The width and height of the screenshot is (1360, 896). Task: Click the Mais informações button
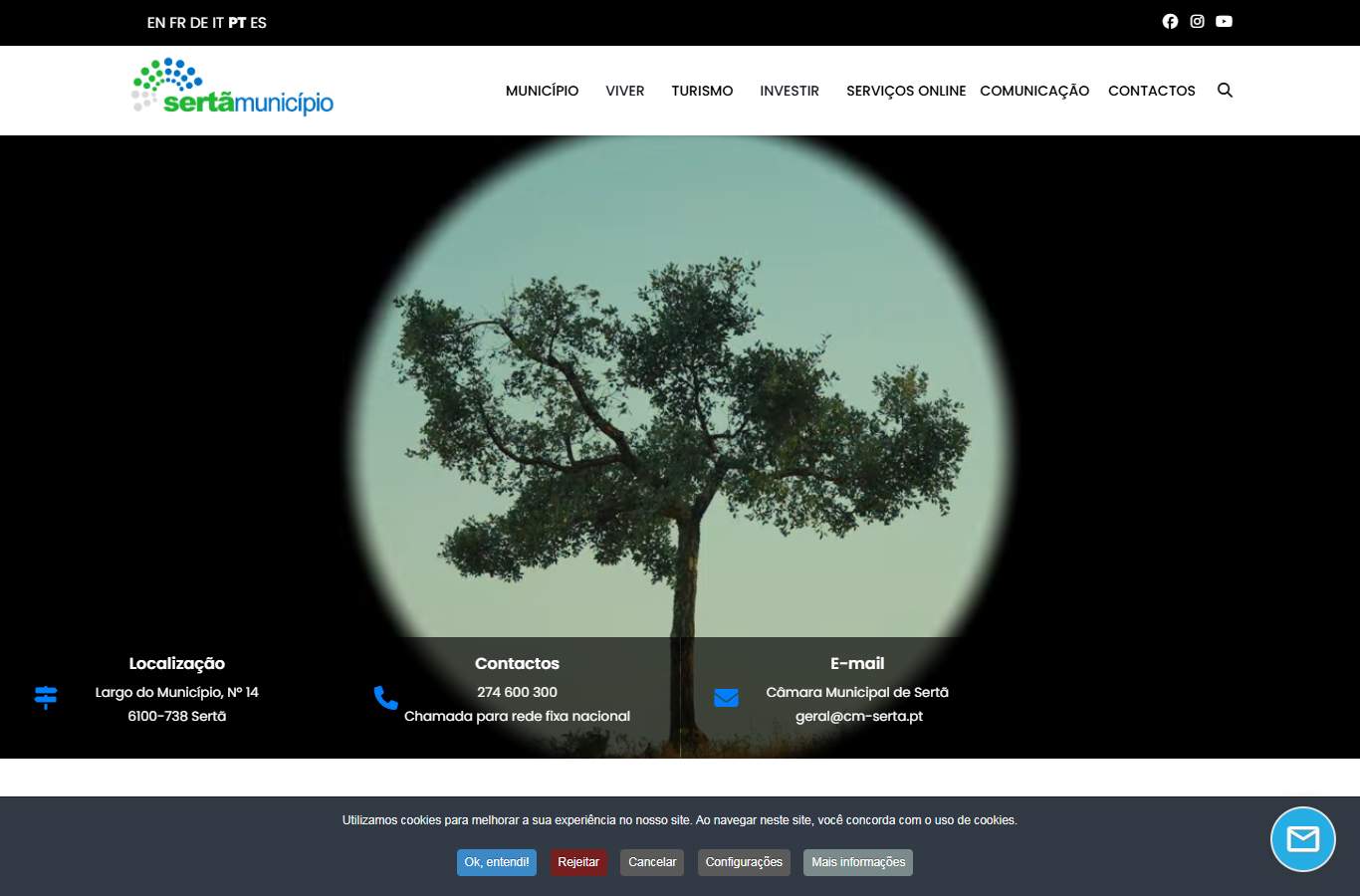(x=858, y=862)
